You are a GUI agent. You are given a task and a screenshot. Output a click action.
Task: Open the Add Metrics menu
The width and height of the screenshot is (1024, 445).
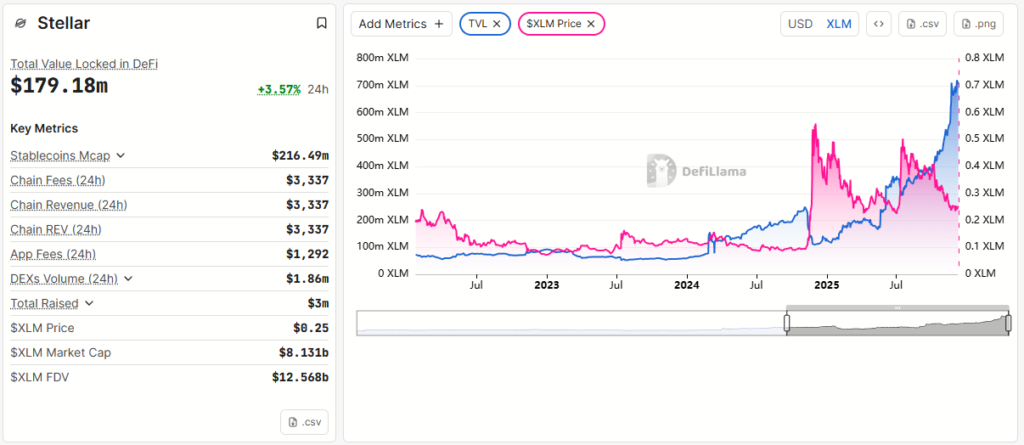pyautogui.click(x=402, y=24)
